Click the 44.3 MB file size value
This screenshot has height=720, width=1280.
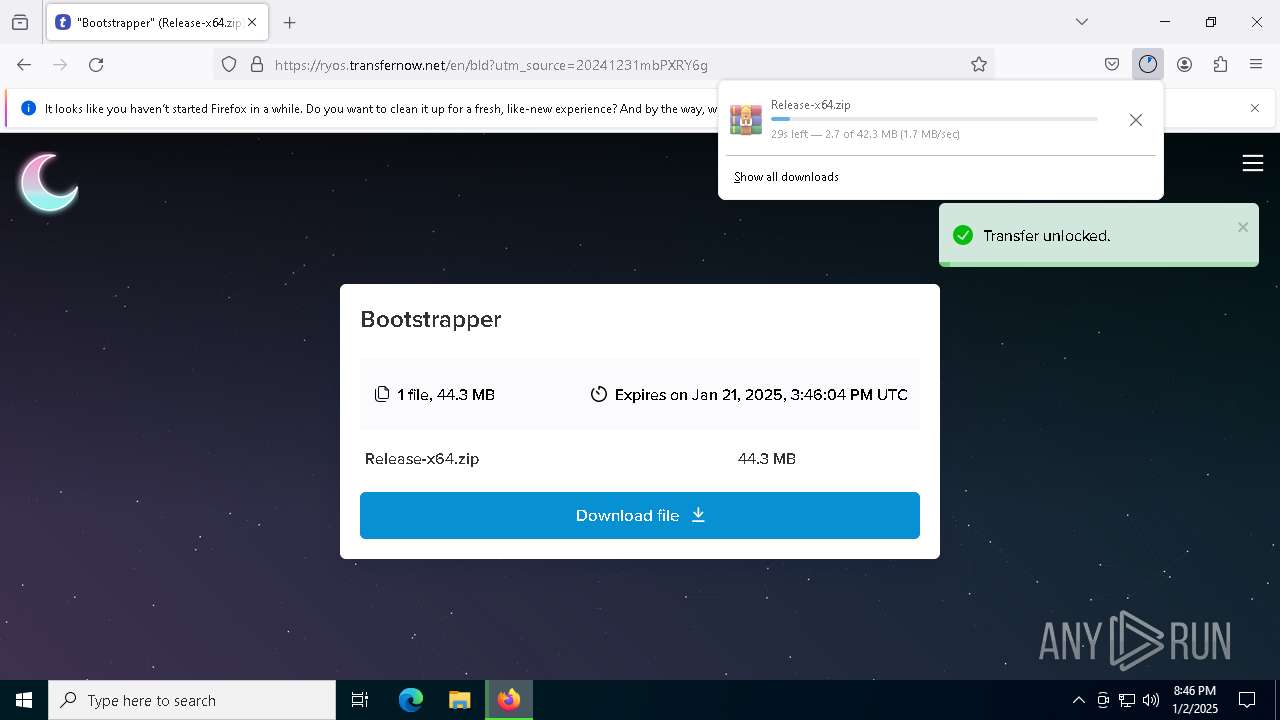[767, 459]
